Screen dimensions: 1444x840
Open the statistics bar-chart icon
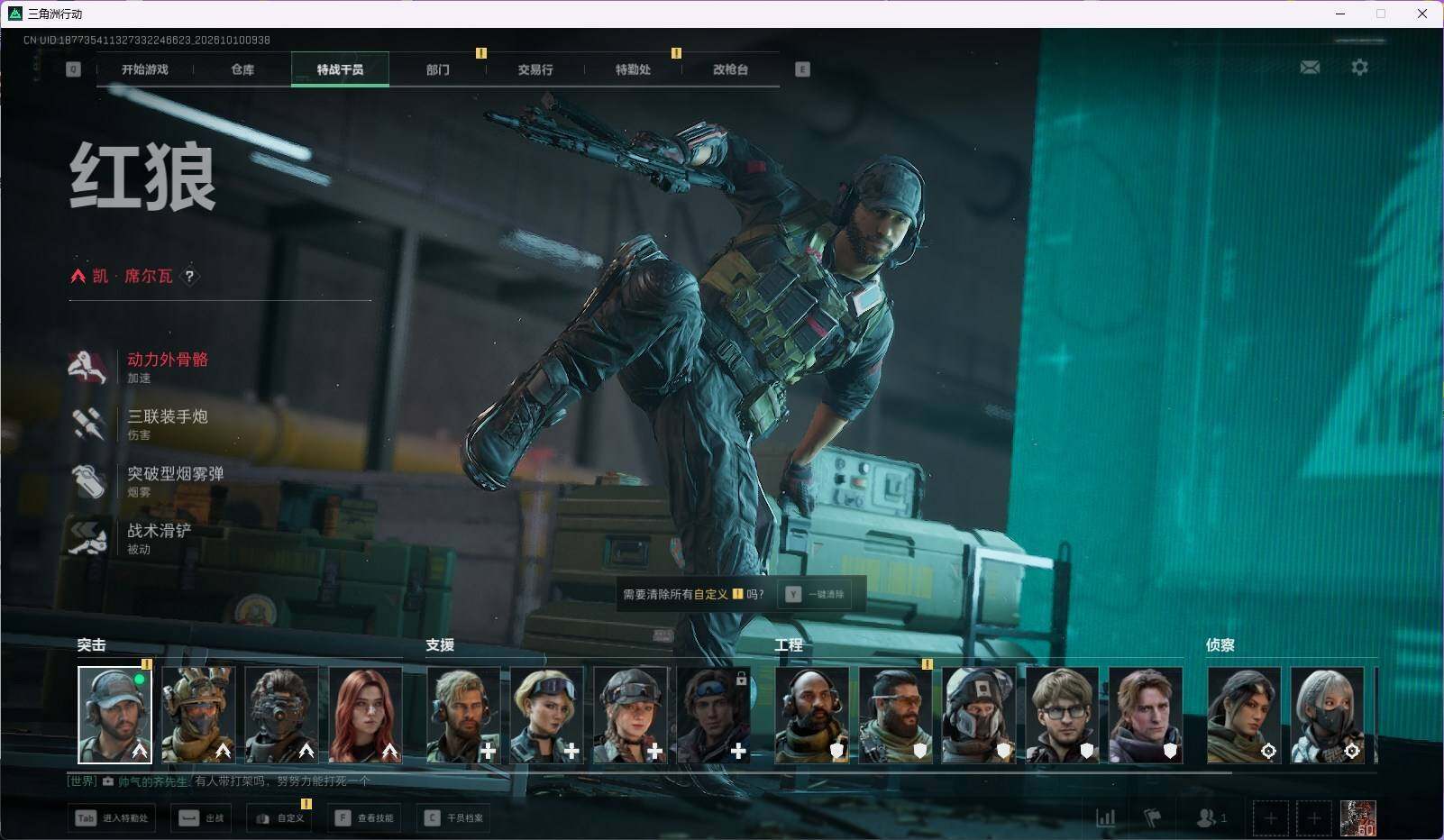tap(1105, 818)
